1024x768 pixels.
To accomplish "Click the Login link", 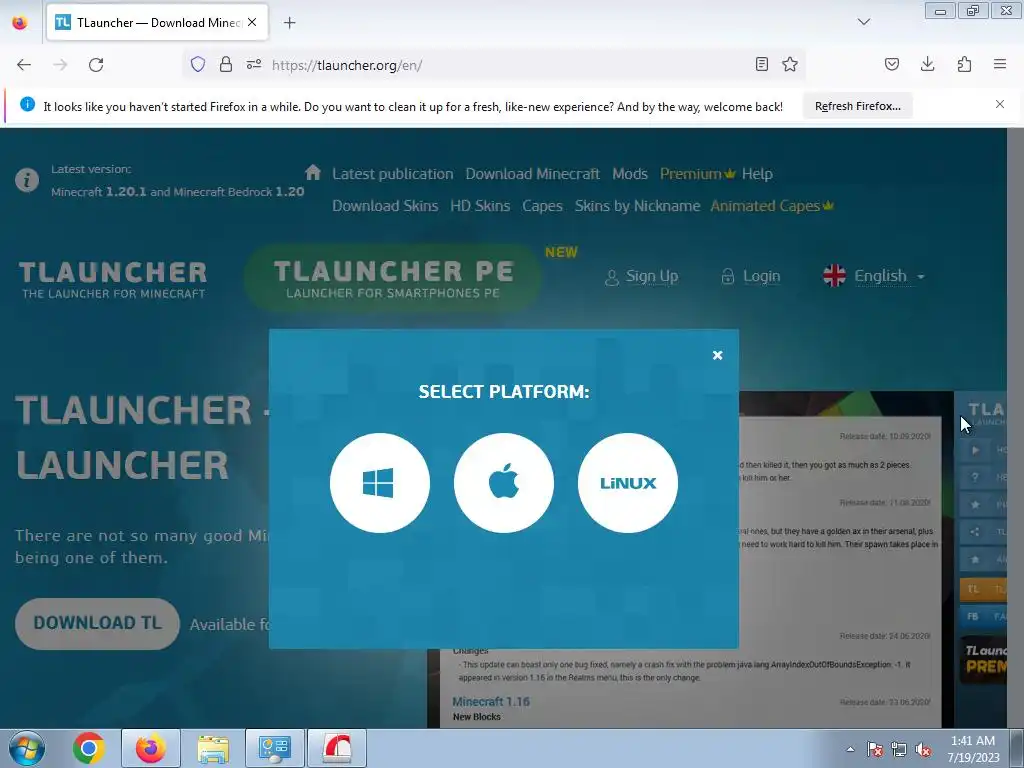I will coord(751,276).
